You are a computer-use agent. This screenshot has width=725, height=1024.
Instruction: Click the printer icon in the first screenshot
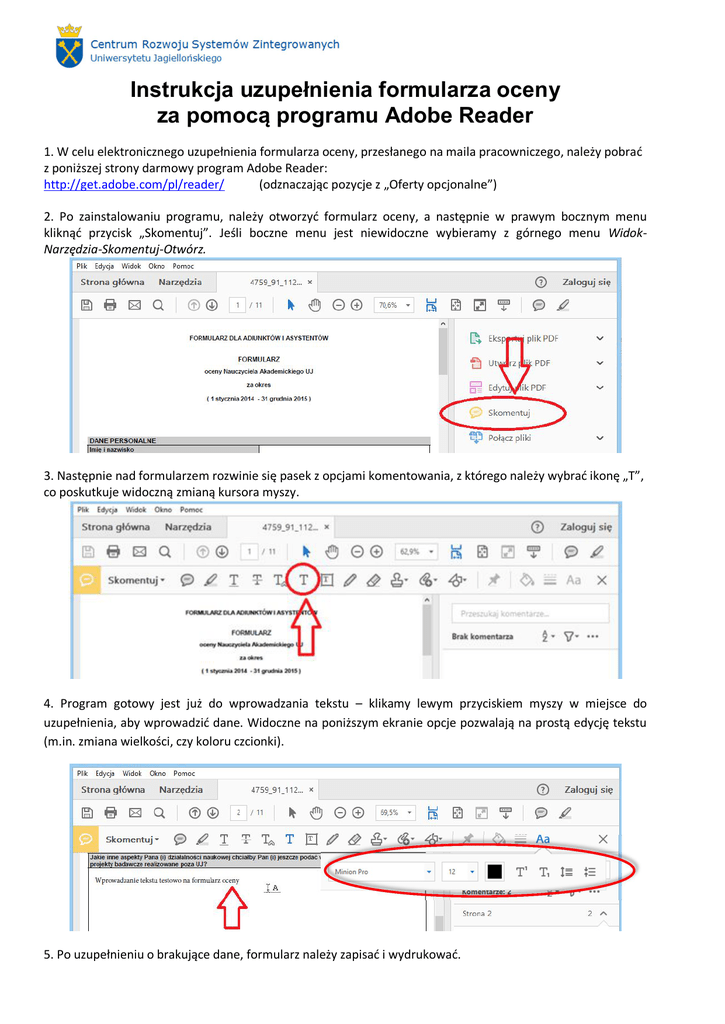(x=111, y=305)
